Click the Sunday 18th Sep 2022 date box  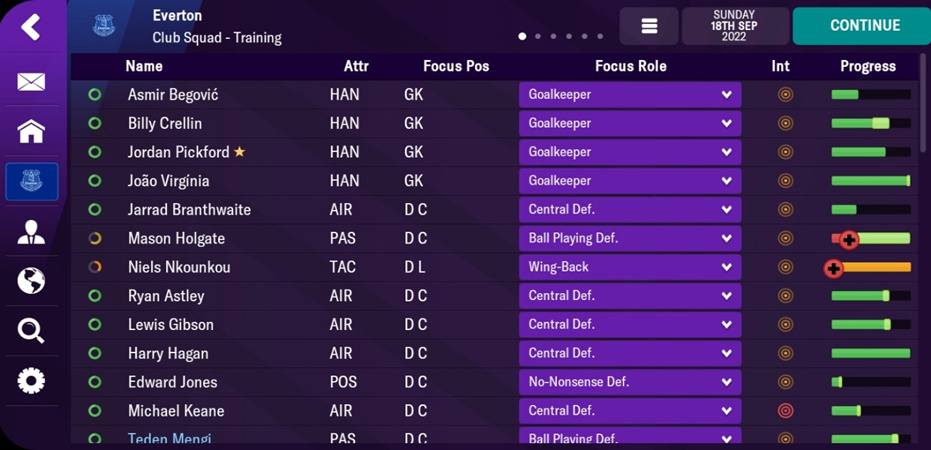735,26
